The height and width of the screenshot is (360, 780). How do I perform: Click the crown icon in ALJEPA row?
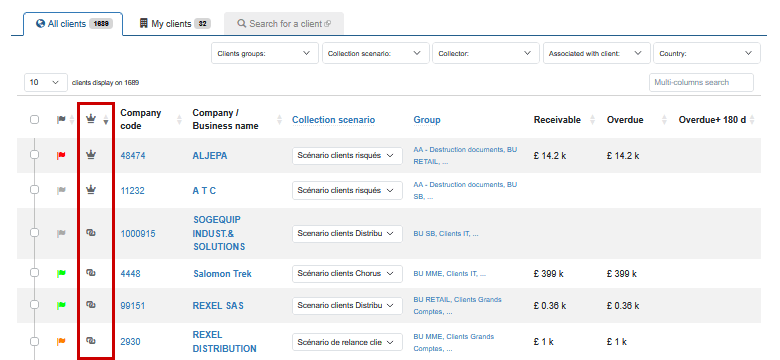tap(91, 155)
